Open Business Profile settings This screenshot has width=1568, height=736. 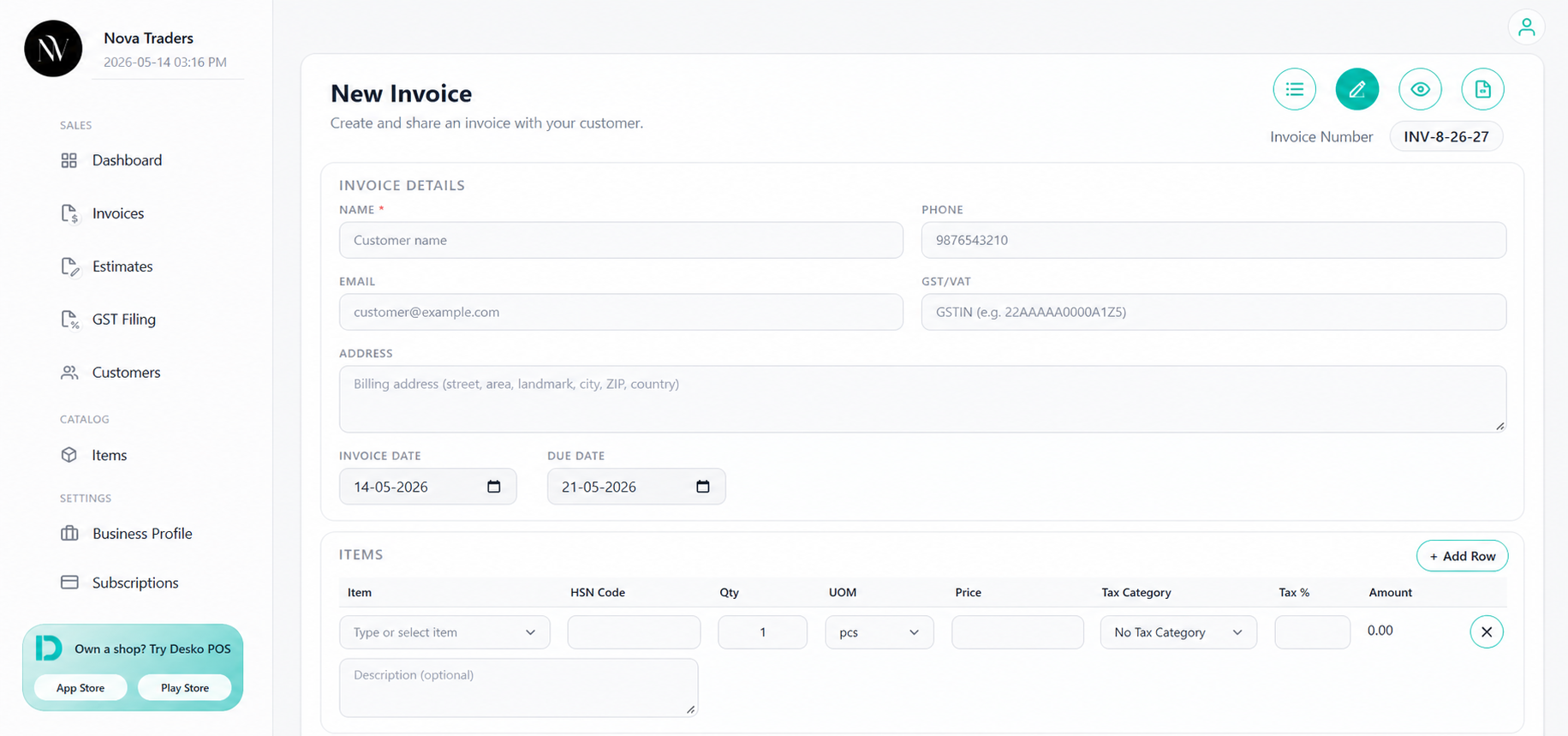point(142,533)
